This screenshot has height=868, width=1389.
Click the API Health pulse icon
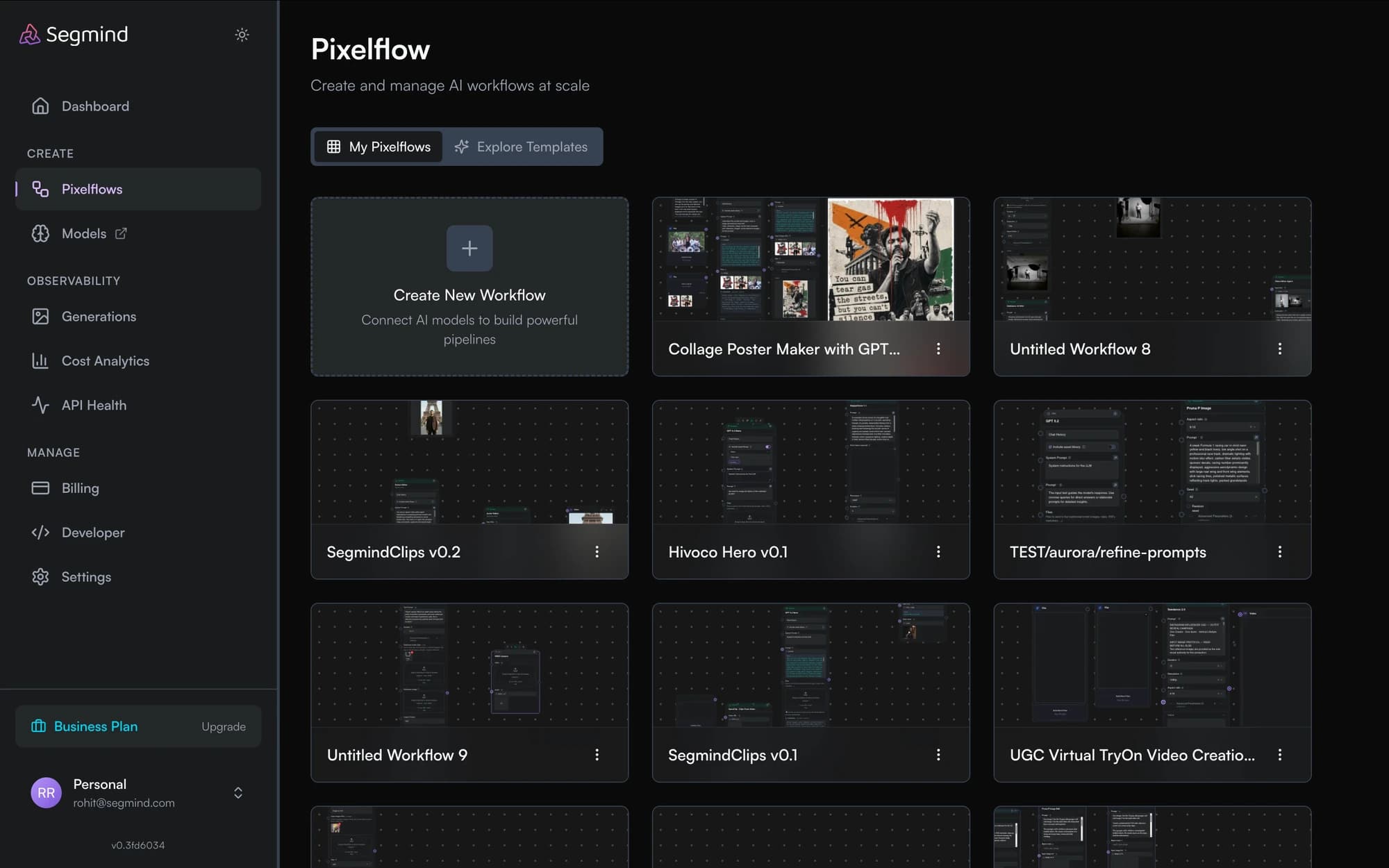[x=40, y=405]
